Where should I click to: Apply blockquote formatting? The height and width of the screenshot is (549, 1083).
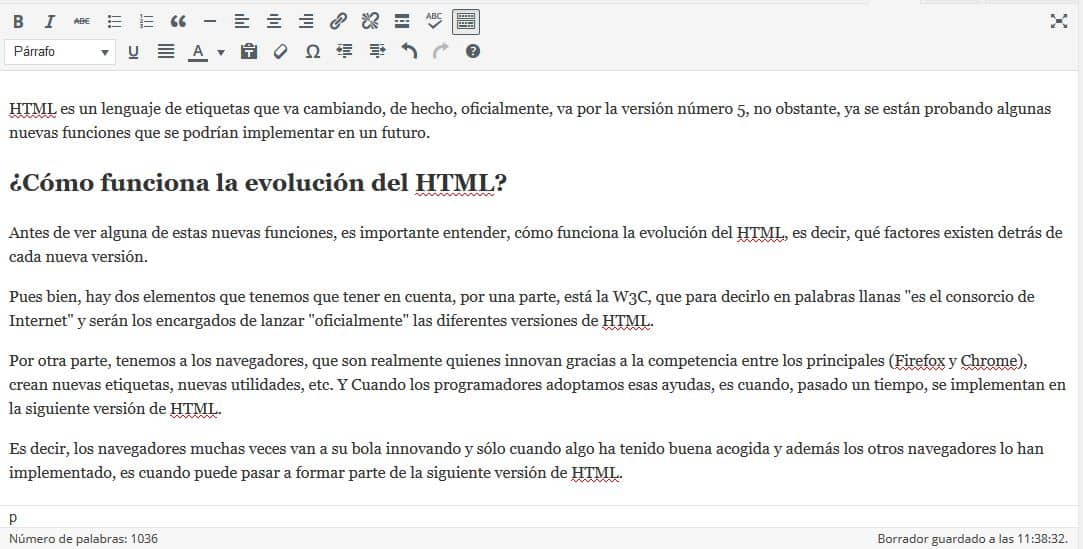click(178, 22)
